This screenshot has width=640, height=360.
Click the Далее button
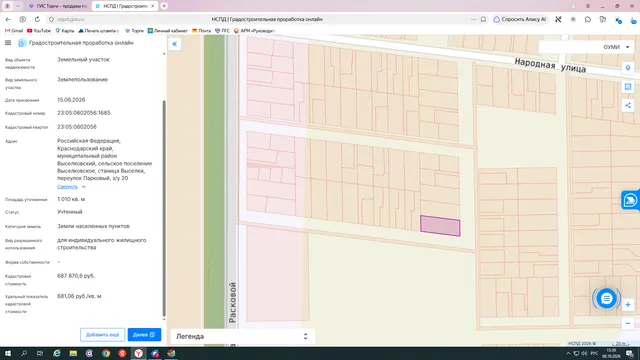pos(144,335)
